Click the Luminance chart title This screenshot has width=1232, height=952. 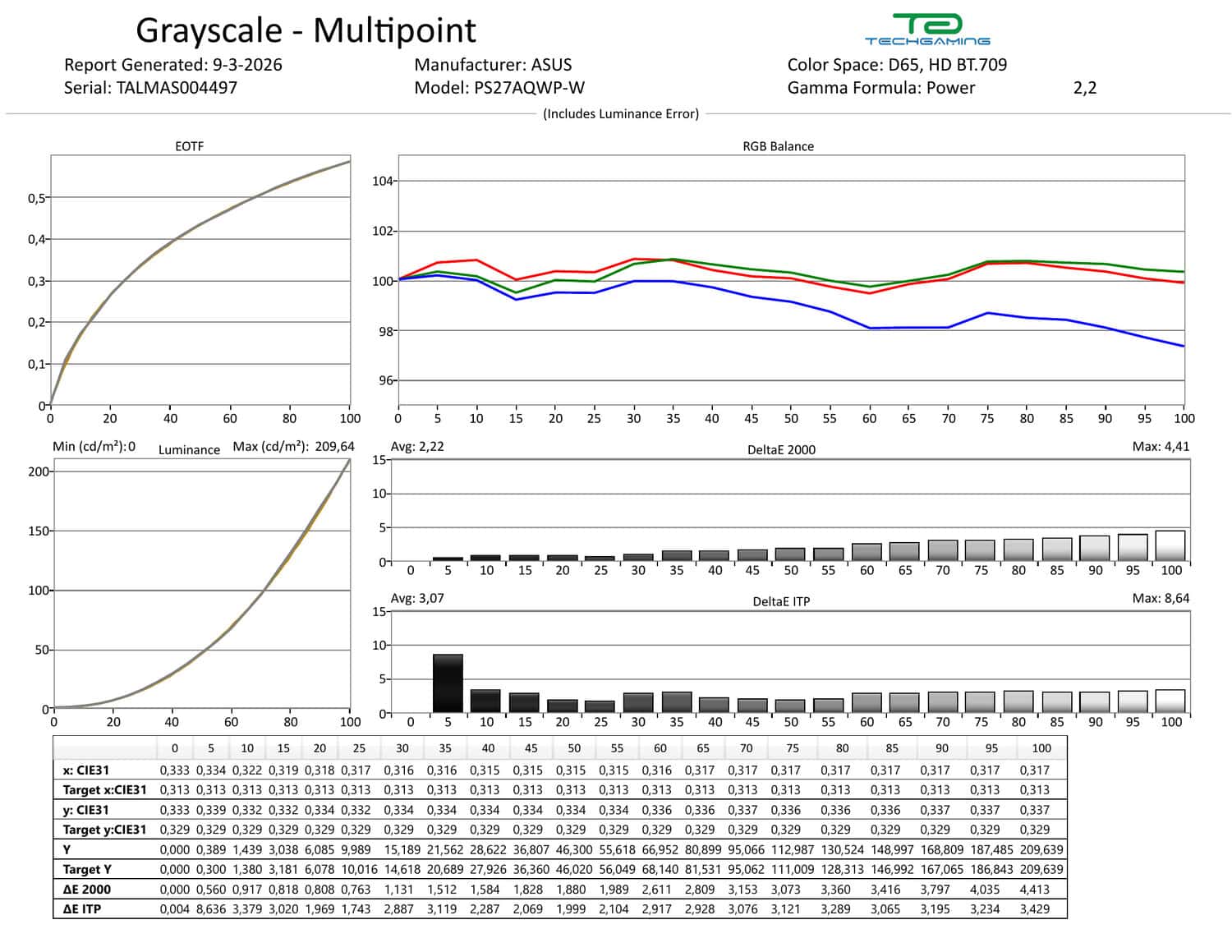pos(189,449)
